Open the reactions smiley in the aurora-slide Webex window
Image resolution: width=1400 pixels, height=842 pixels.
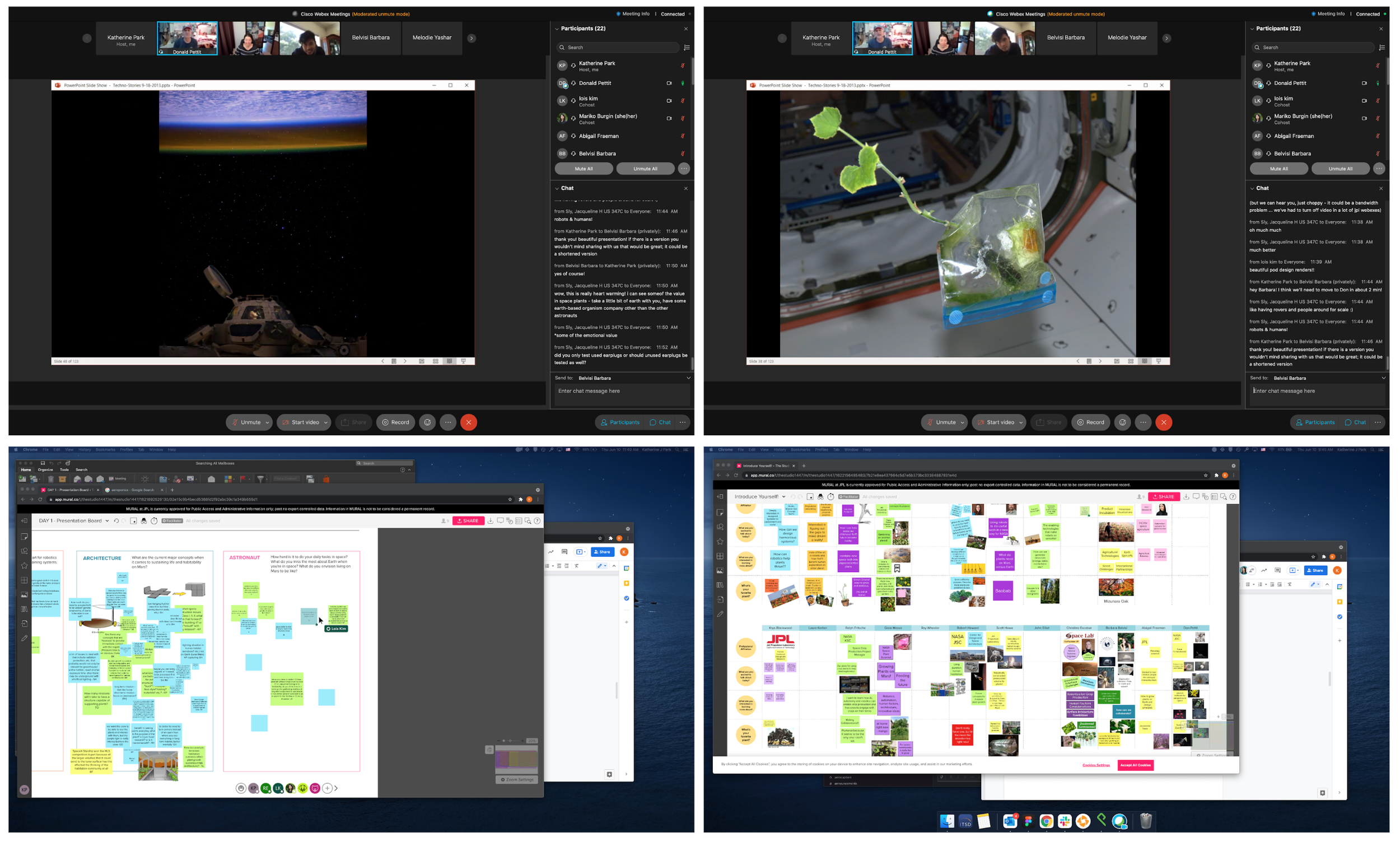click(427, 422)
